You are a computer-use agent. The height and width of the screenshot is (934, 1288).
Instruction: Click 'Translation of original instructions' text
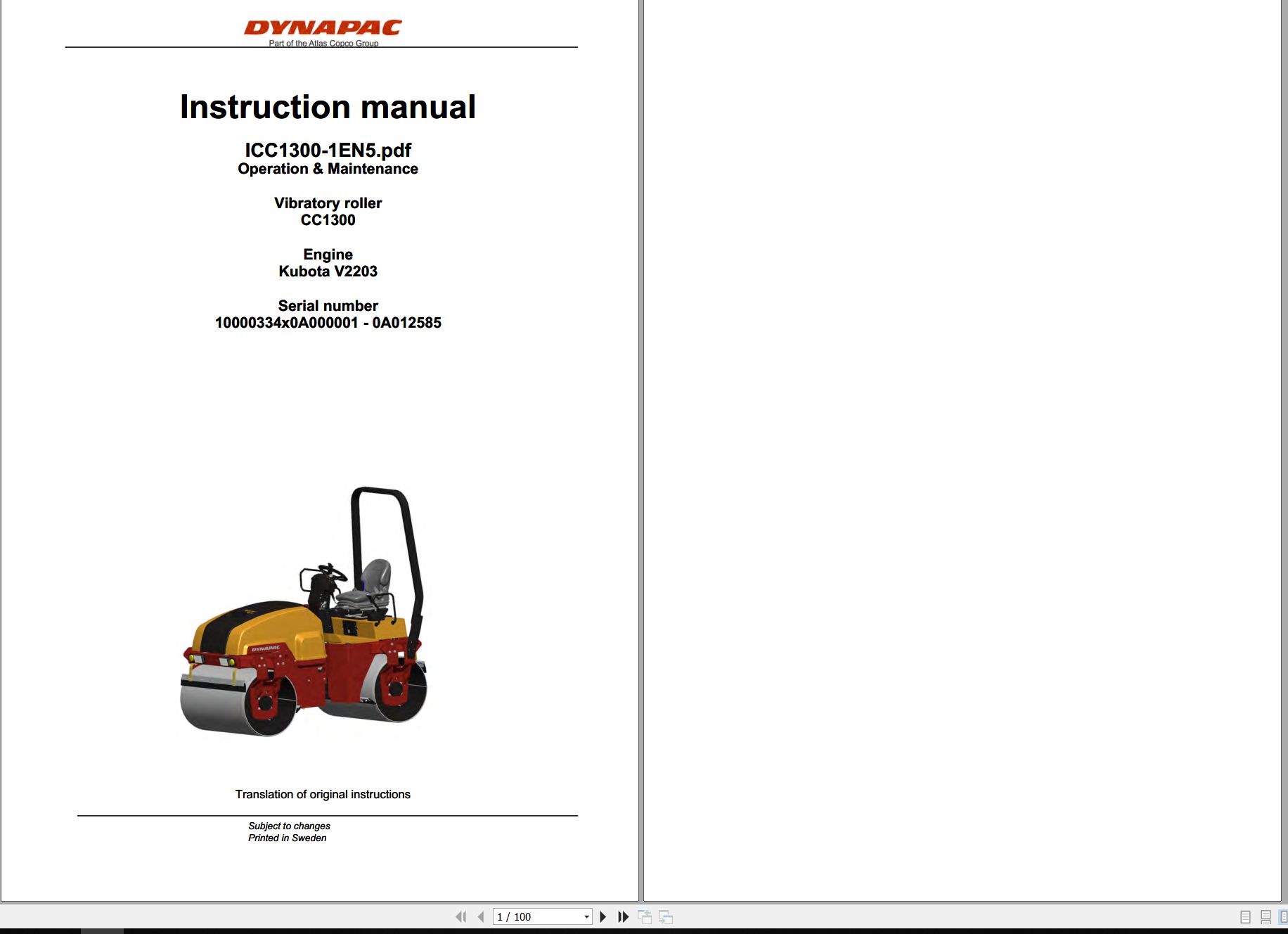323,794
